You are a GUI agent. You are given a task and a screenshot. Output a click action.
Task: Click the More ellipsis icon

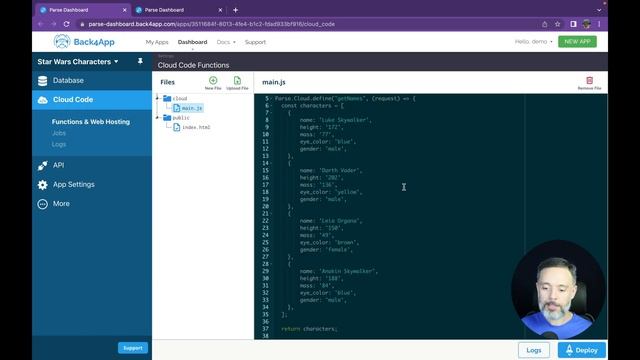[x=42, y=204]
